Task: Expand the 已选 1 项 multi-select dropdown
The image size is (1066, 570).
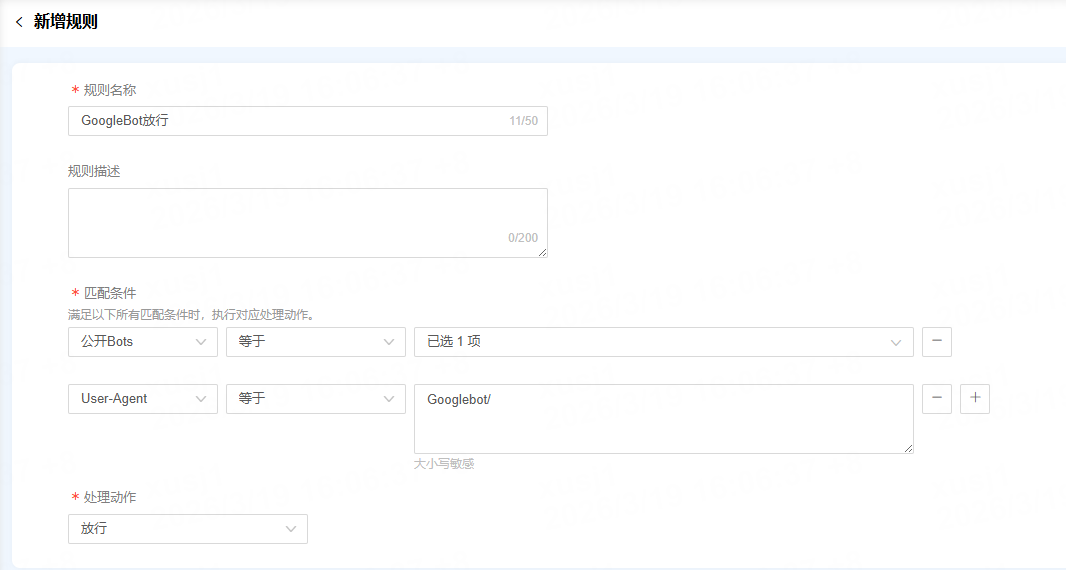Action: point(663,341)
